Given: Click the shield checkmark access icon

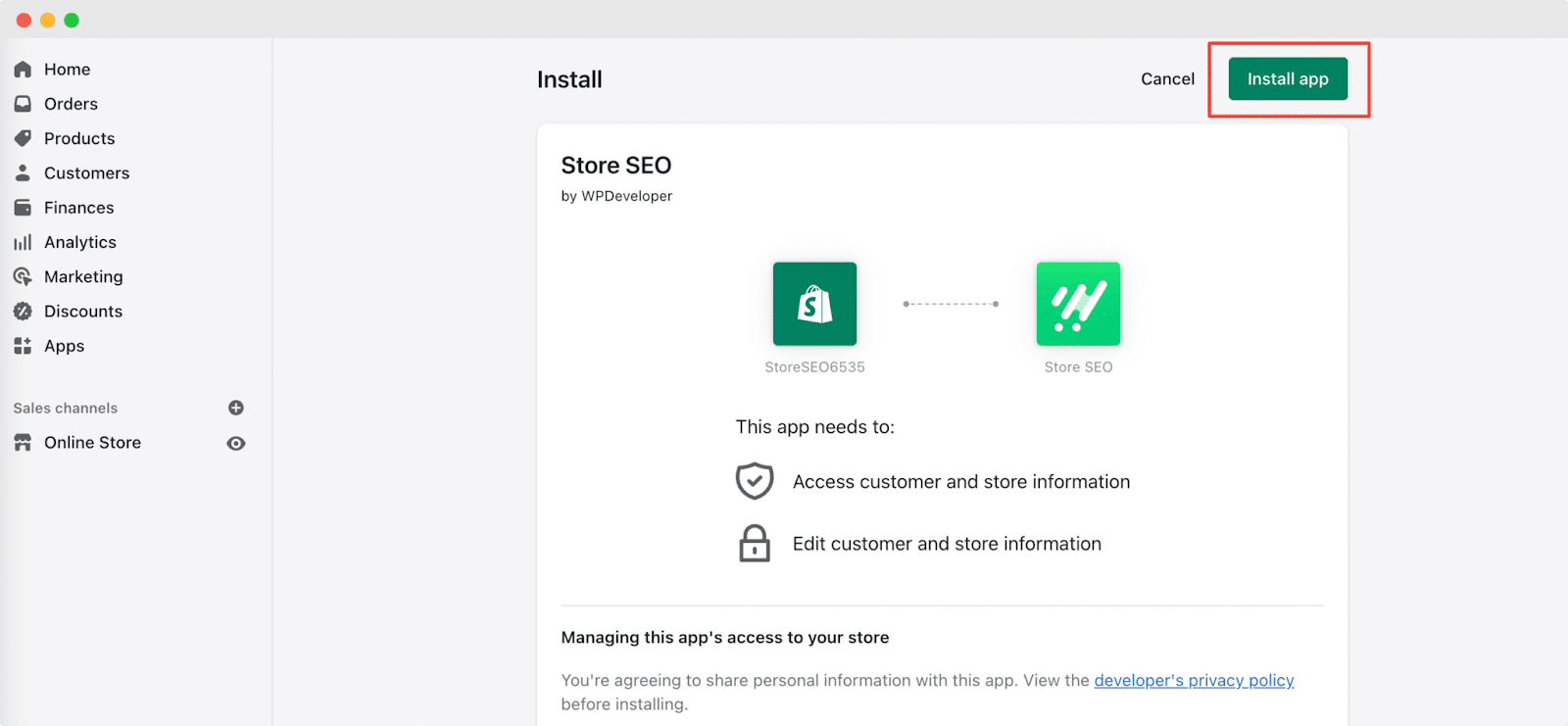Looking at the screenshot, I should pyautogui.click(x=755, y=481).
